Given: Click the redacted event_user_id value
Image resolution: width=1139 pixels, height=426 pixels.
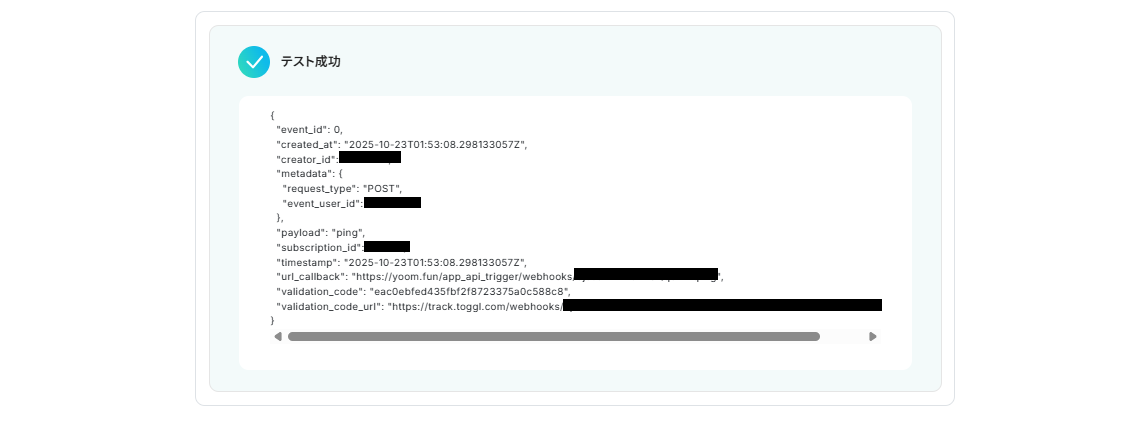Looking at the screenshot, I should tap(392, 202).
